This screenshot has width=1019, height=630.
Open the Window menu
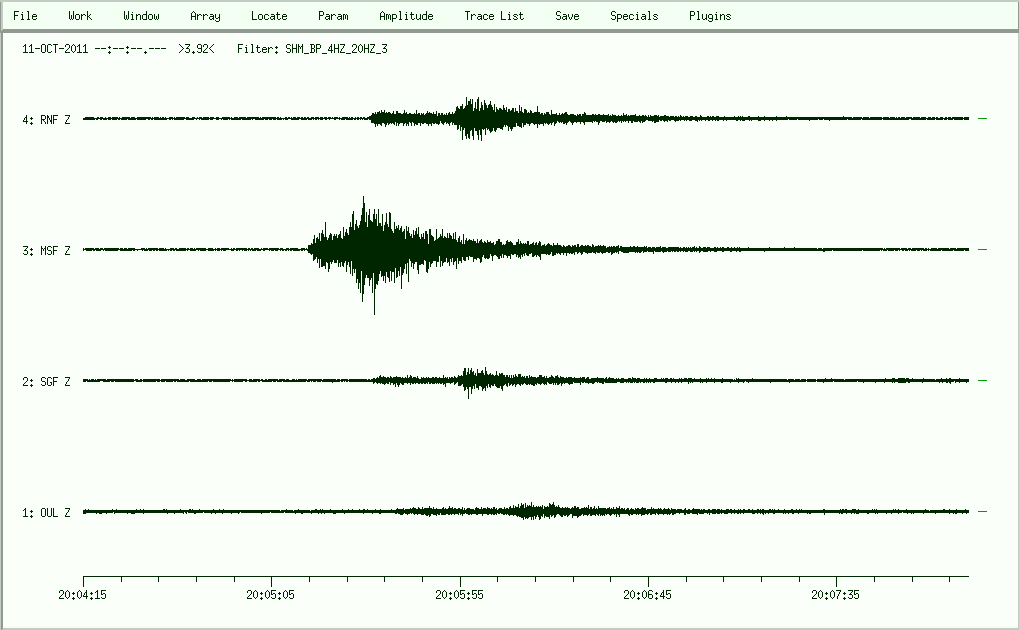coord(141,16)
